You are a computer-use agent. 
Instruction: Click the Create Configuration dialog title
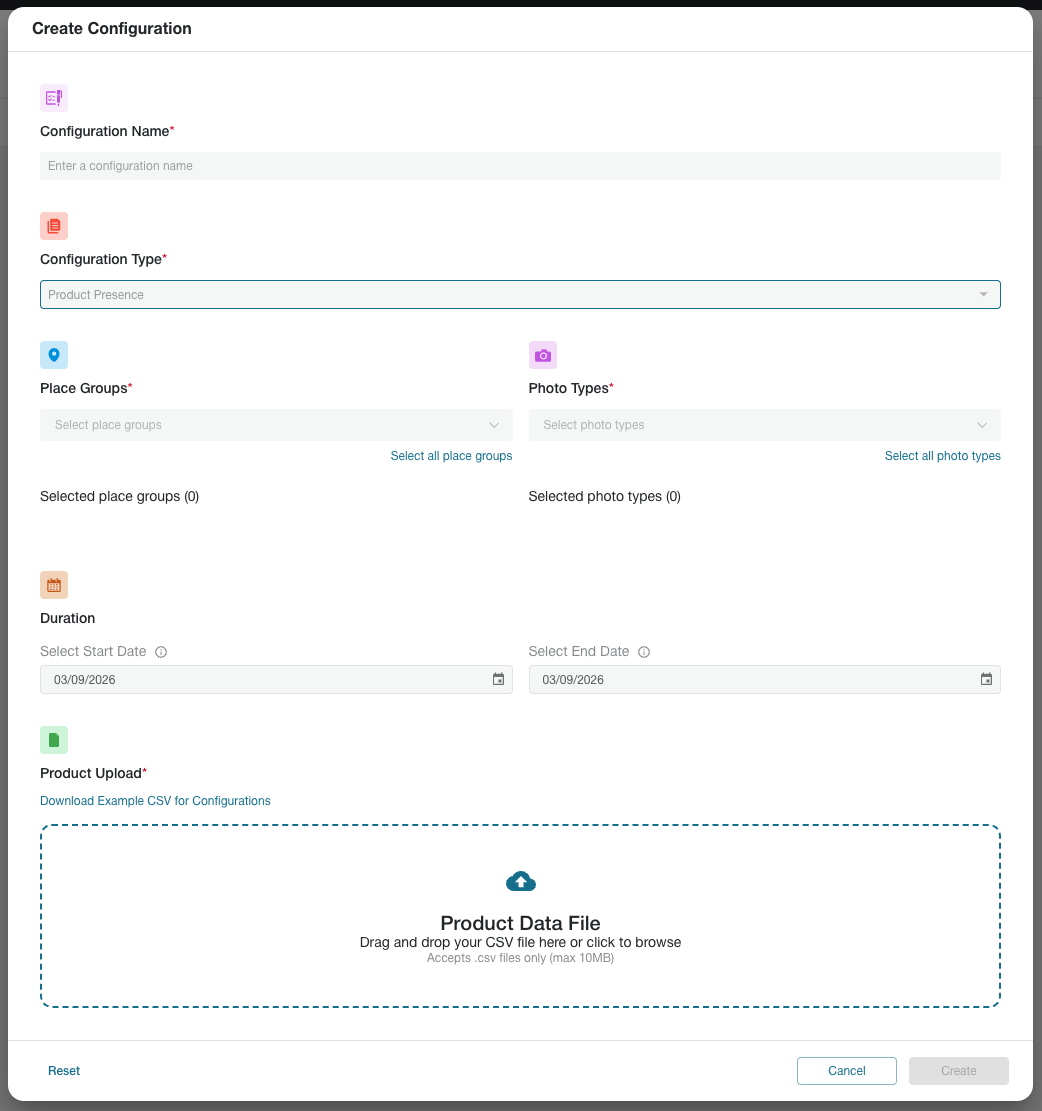pyautogui.click(x=112, y=28)
